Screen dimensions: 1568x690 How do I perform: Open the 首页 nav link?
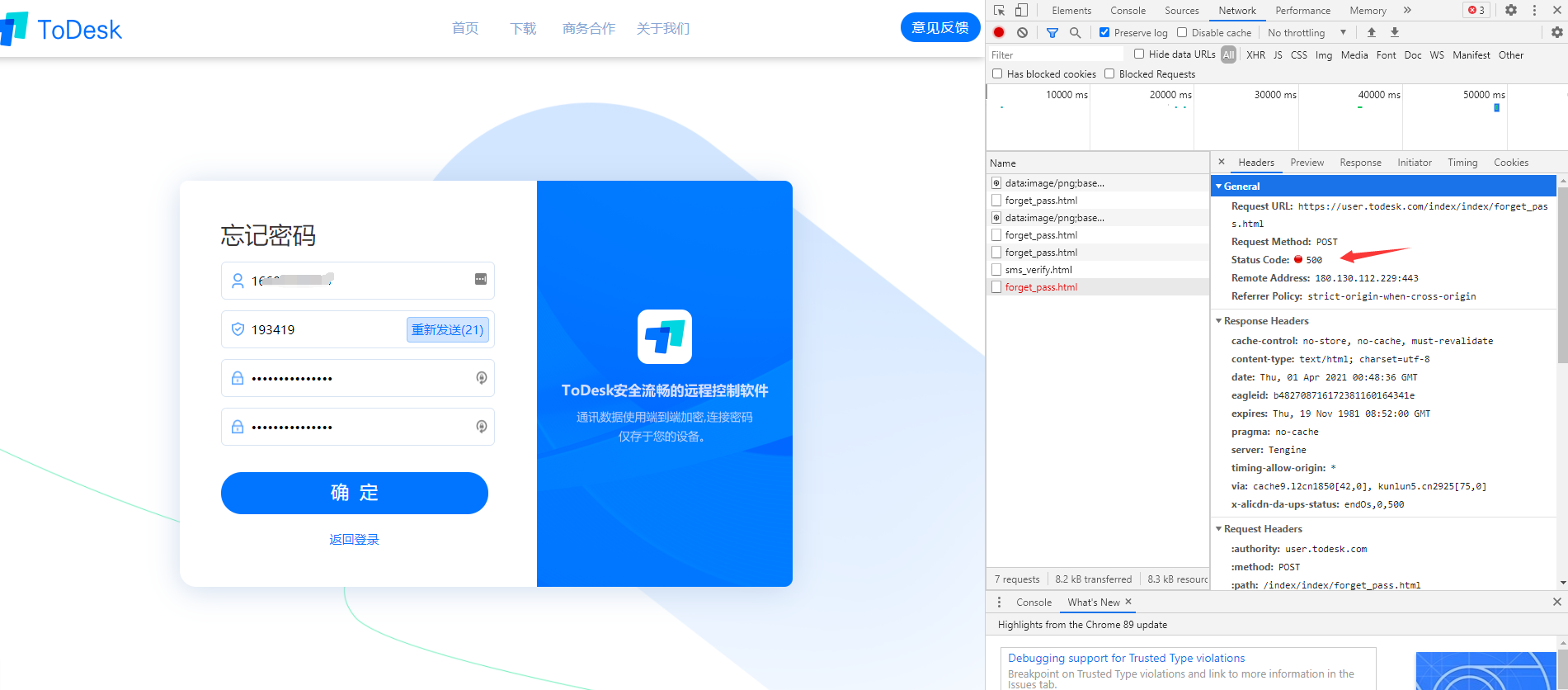[465, 28]
